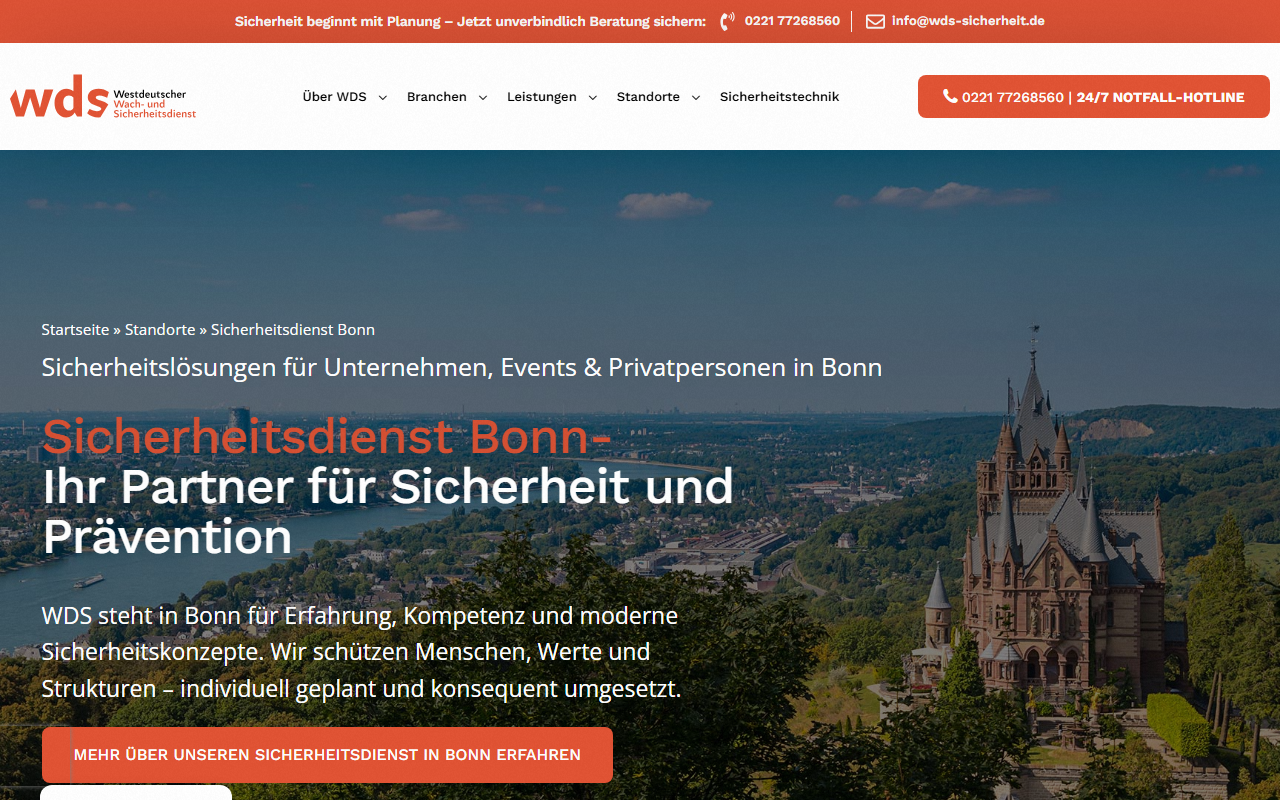This screenshot has height=800, width=1280.
Task: Open the Standorte menu item
Action: pyautogui.click(x=648, y=97)
